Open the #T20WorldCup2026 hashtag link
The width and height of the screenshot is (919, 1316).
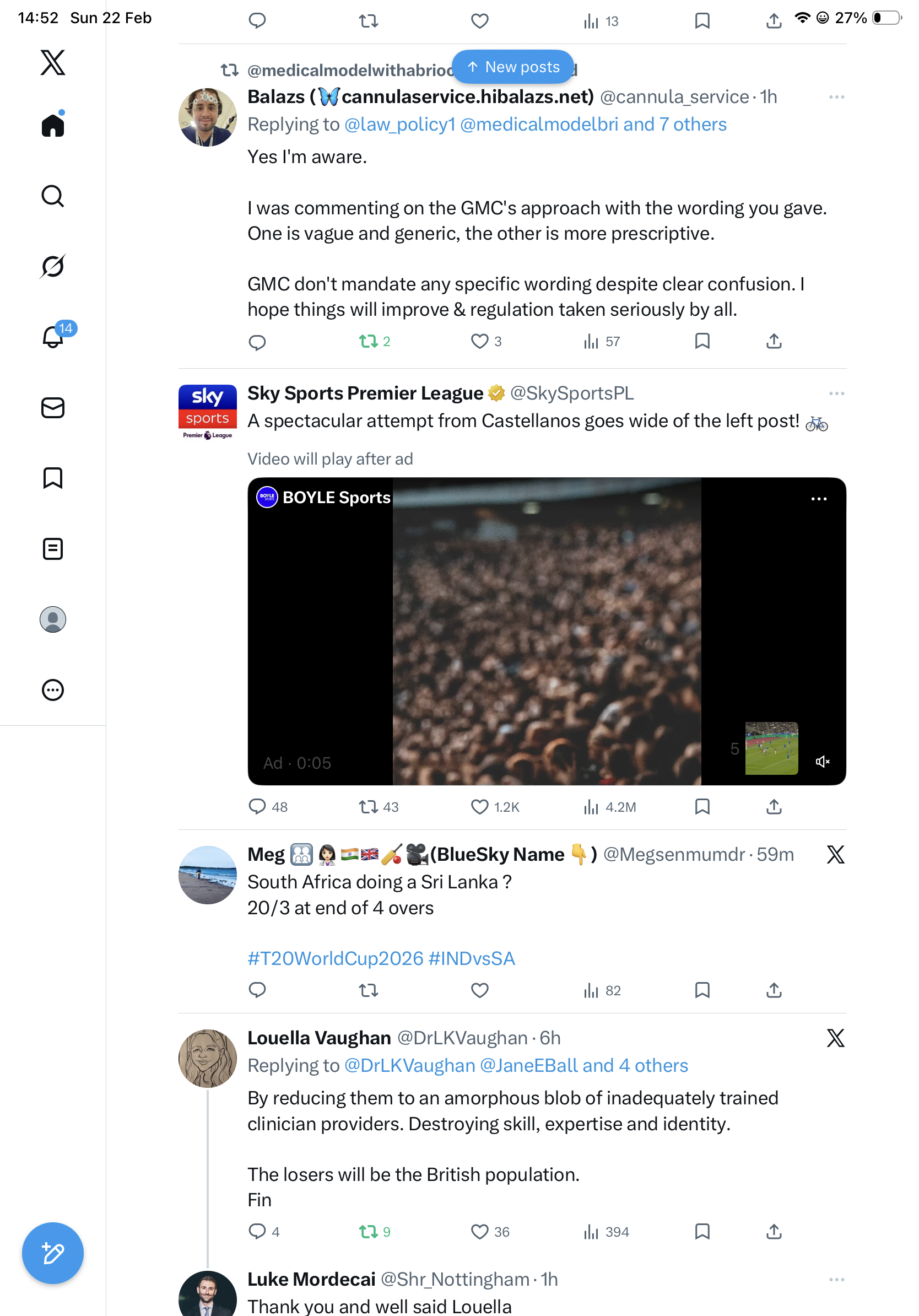pos(335,958)
